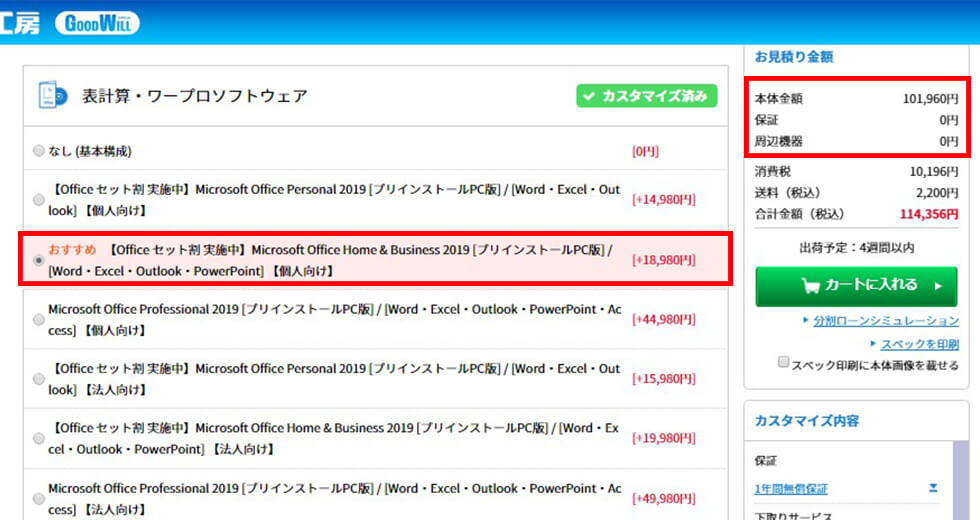The width and height of the screenshot is (980, 520).
Task: Click the 合計金額 114,356円 total
Action: point(929,214)
